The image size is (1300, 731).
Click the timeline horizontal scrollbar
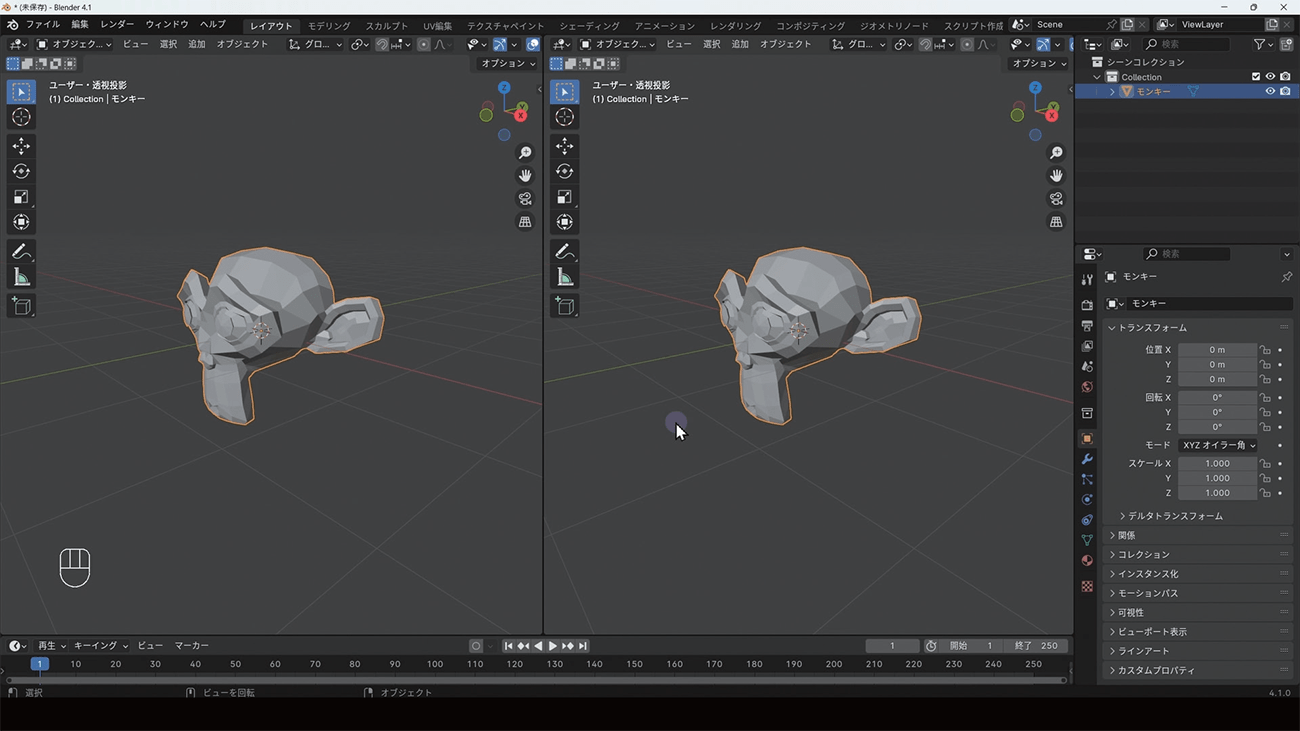(x=536, y=680)
